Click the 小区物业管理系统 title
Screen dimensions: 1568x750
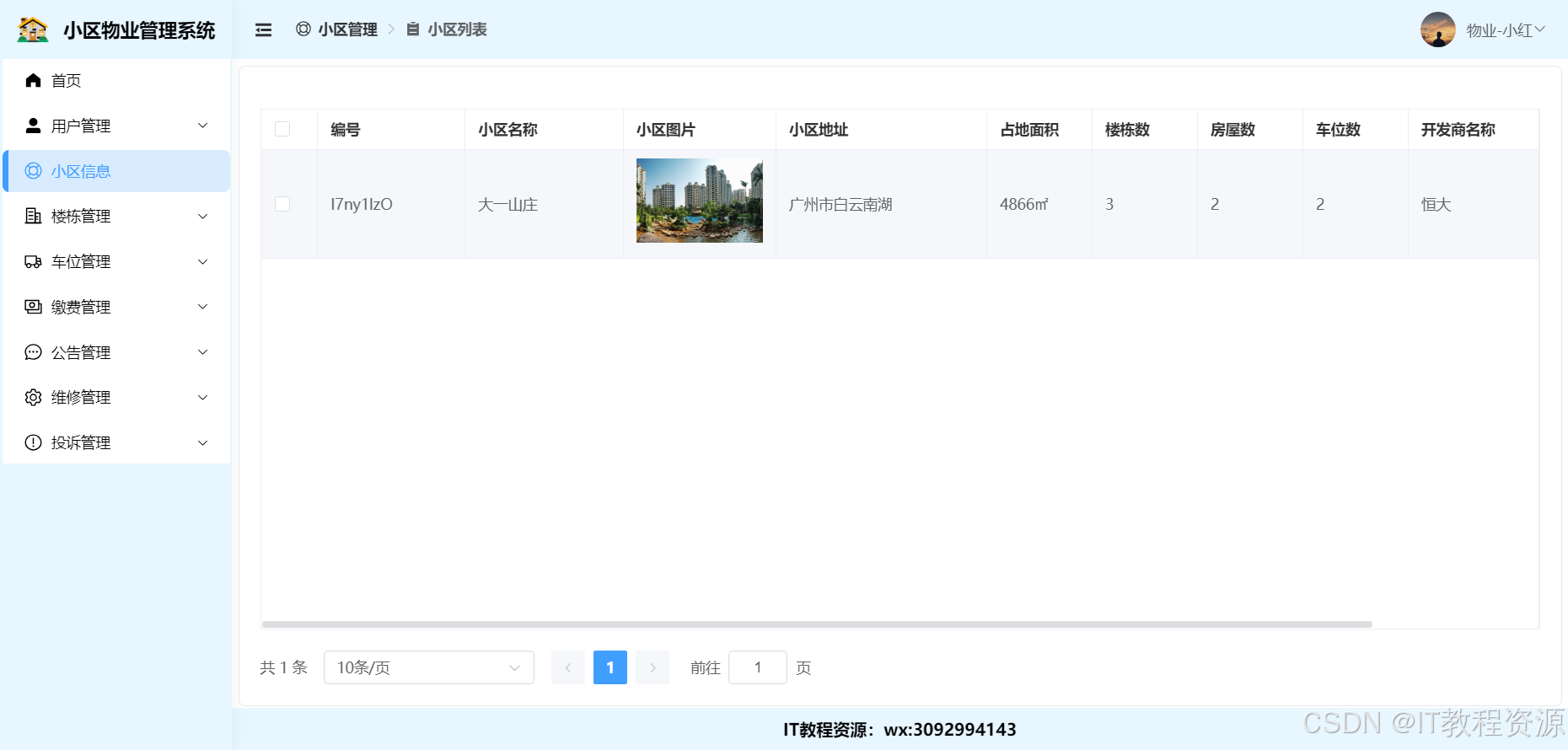(x=139, y=30)
